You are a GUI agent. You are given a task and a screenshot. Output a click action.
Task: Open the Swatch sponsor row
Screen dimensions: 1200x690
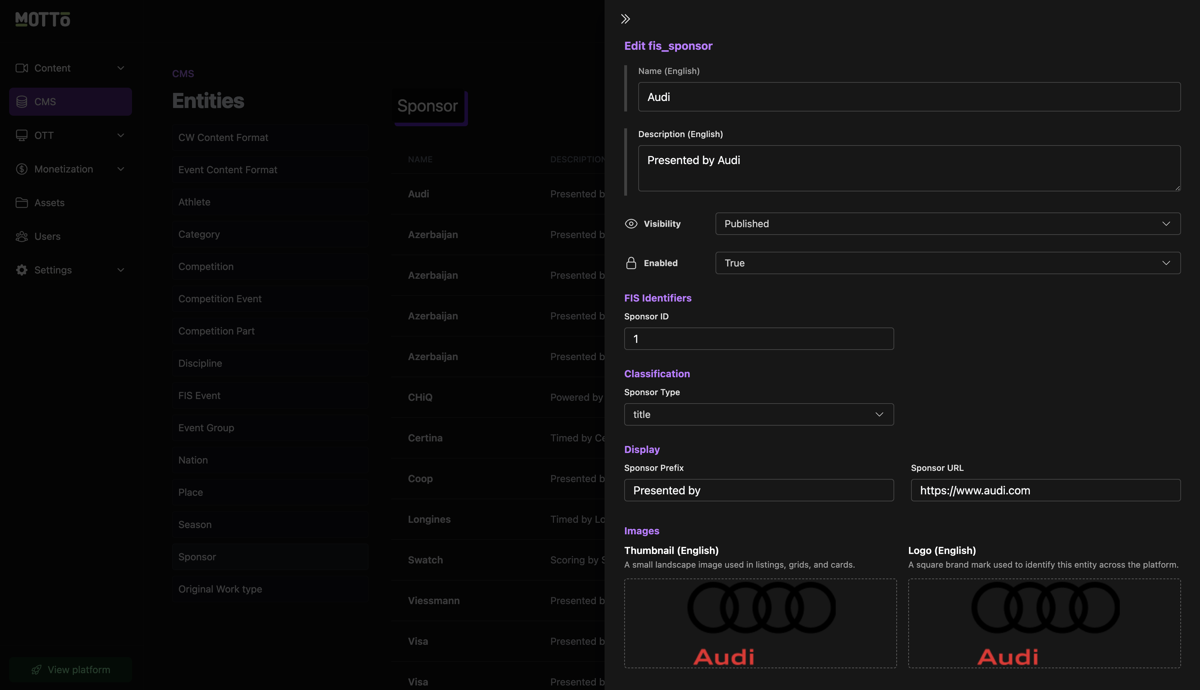tap(500, 560)
